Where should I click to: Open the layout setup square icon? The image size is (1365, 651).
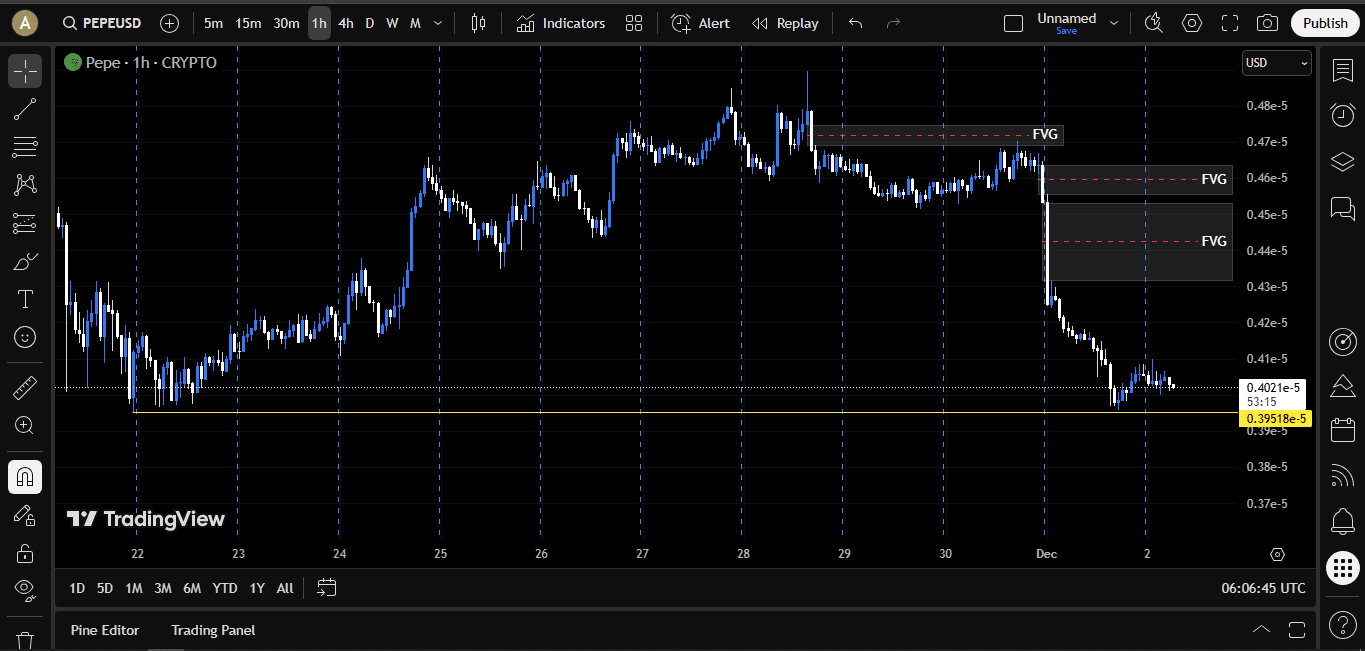pos(1013,23)
